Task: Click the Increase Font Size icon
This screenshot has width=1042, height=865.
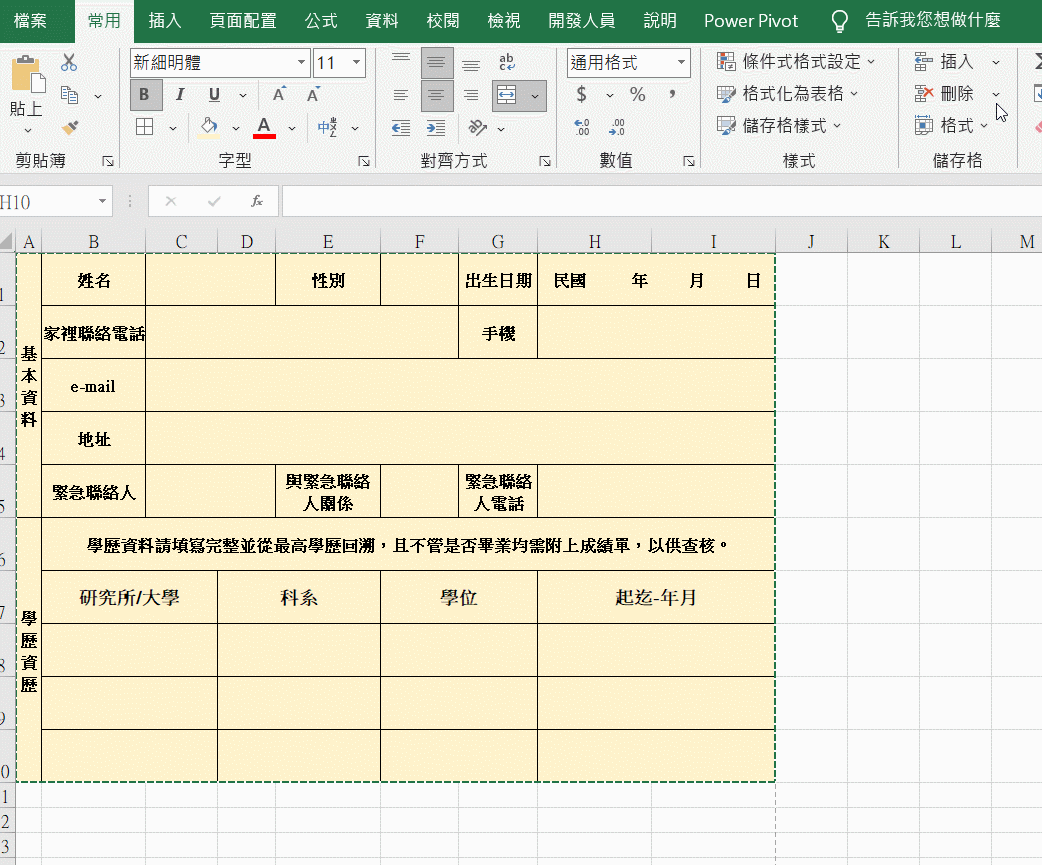Action: coord(279,95)
